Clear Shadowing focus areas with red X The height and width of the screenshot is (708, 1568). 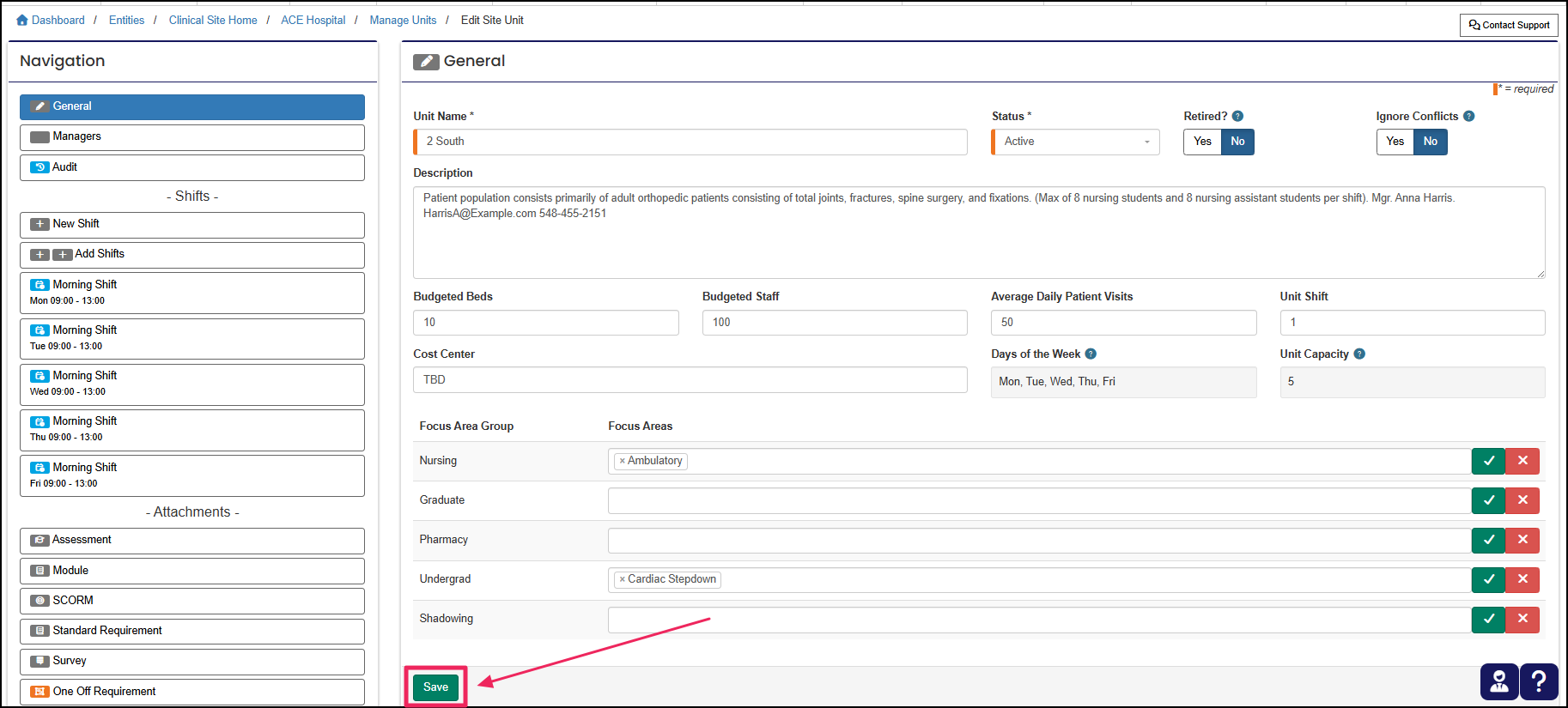click(x=1522, y=619)
